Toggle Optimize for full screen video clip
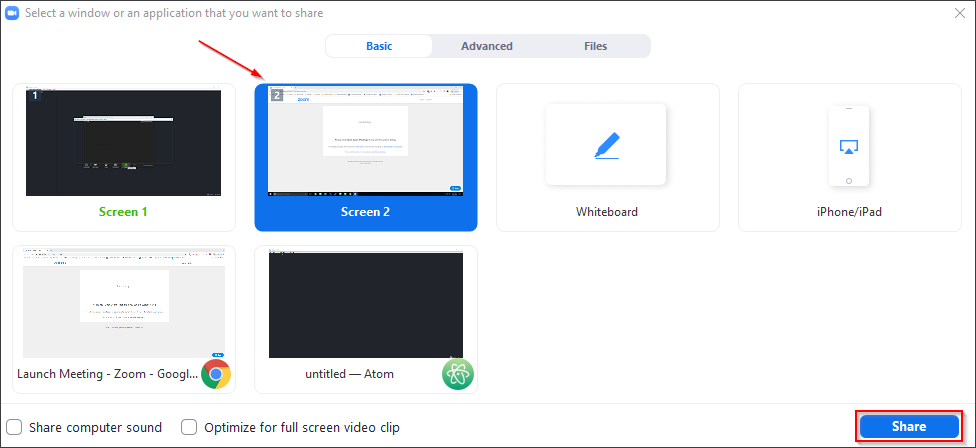The height and width of the screenshot is (448, 976). click(189, 427)
